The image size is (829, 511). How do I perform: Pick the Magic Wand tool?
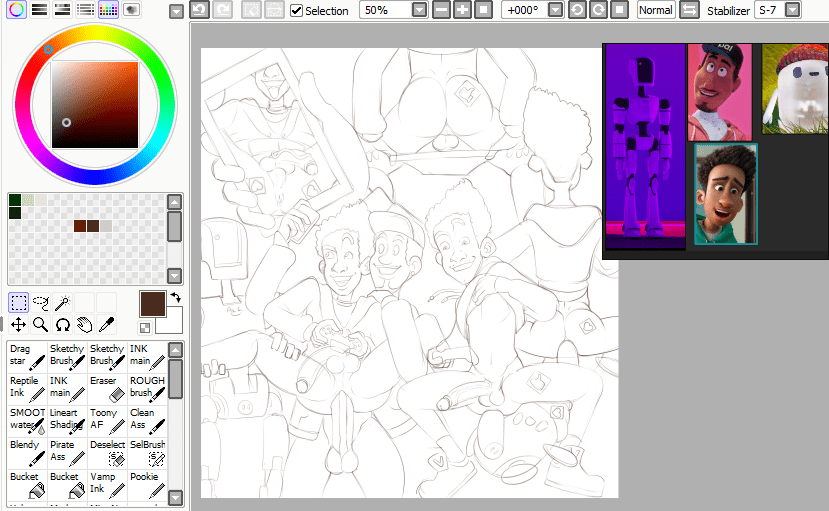62,302
